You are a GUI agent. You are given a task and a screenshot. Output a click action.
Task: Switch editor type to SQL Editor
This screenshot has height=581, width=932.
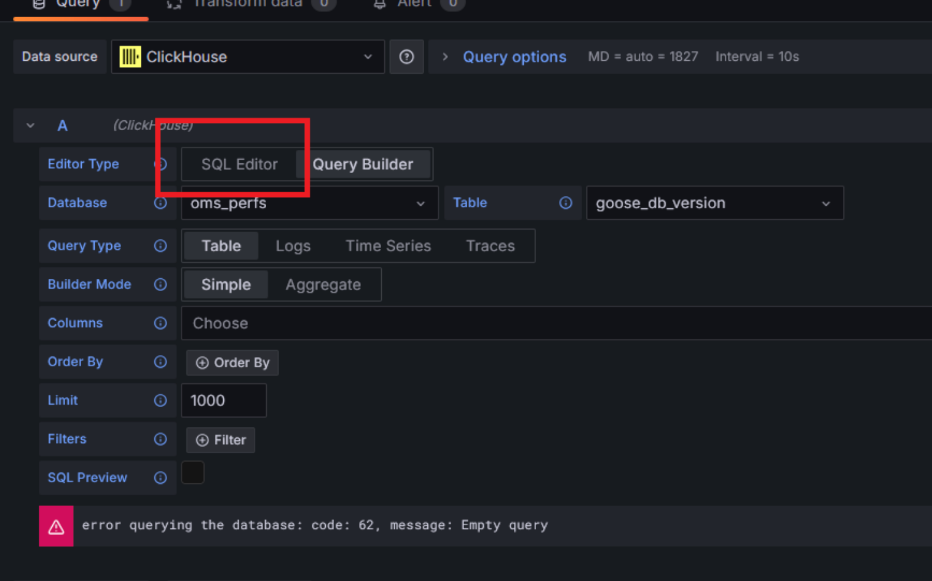point(239,164)
